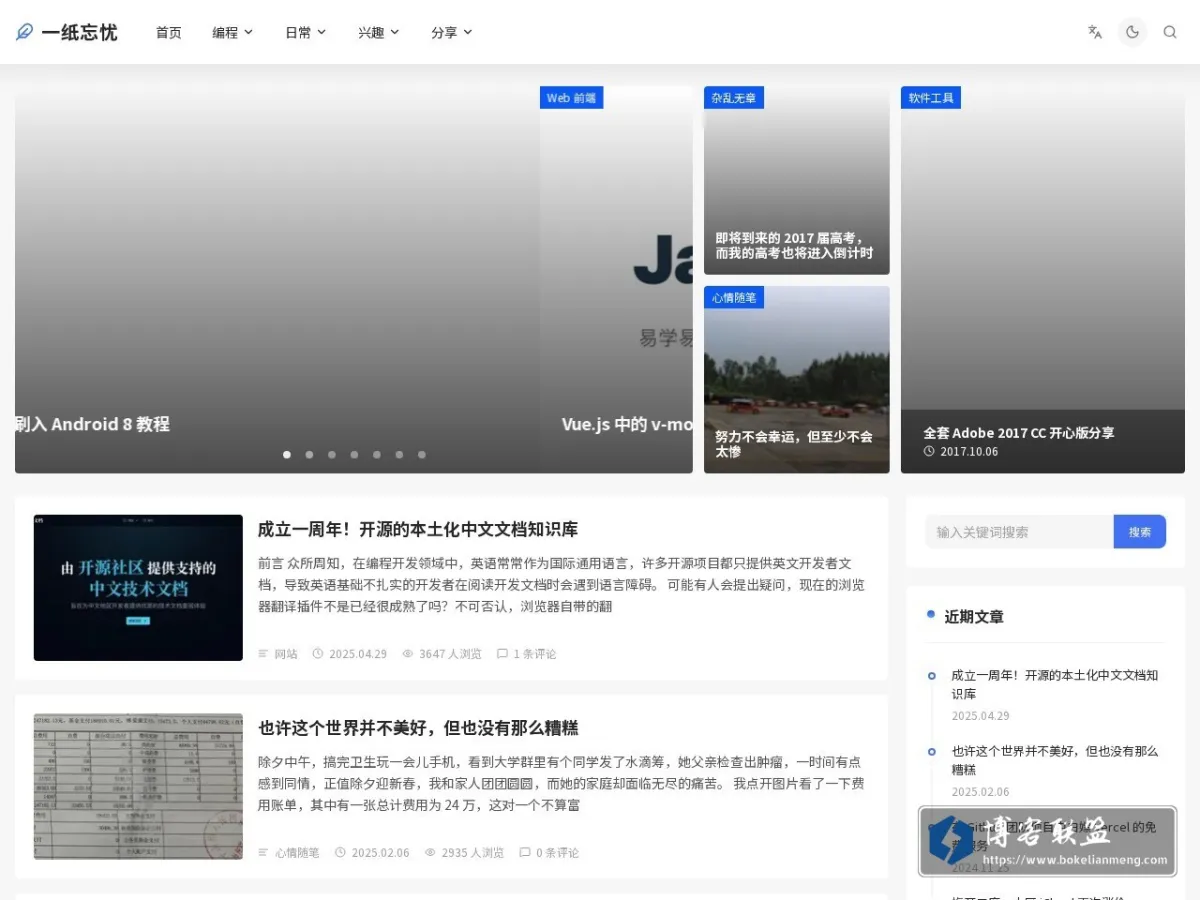This screenshot has width=1200, height=900.
Task: Click the category icon beside 网站
Action: point(264,654)
